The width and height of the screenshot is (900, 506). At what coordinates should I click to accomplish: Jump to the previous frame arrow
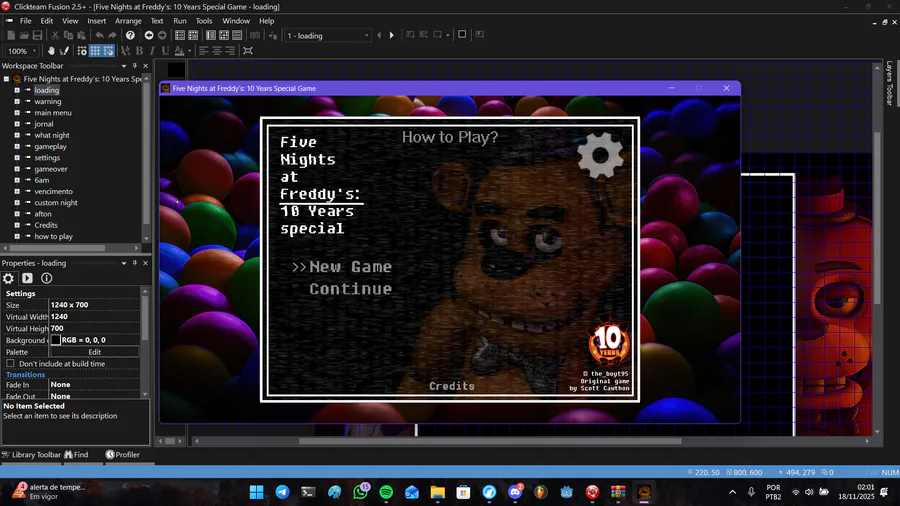379,36
